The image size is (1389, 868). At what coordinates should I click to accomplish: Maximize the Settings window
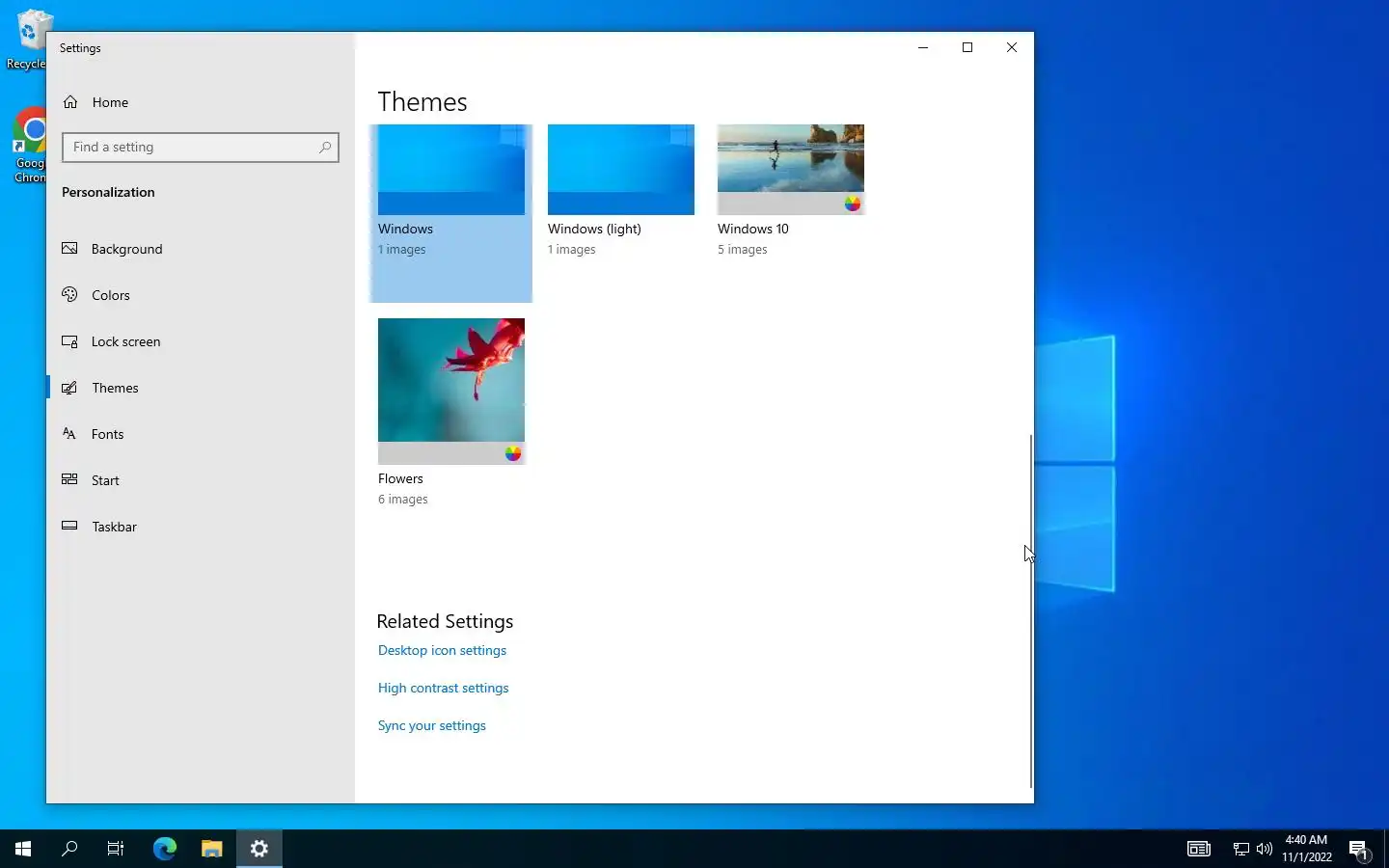967,47
